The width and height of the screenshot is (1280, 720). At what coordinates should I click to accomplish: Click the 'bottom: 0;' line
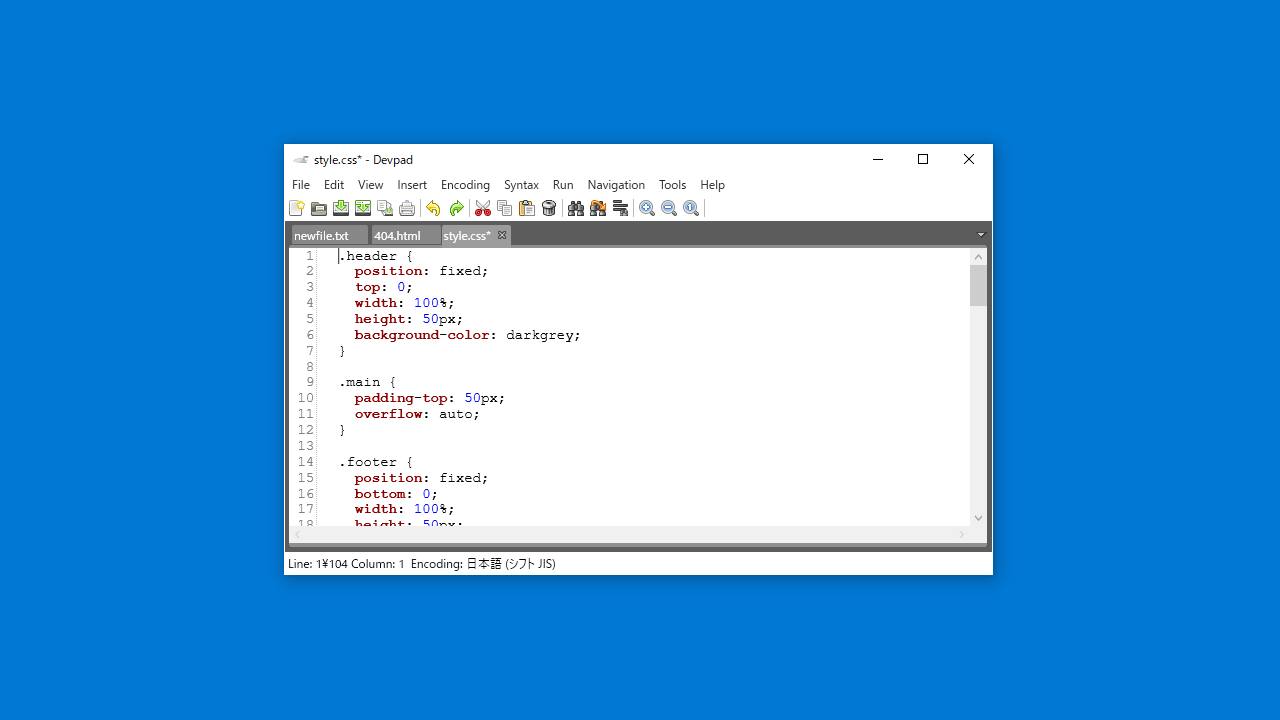click(396, 494)
